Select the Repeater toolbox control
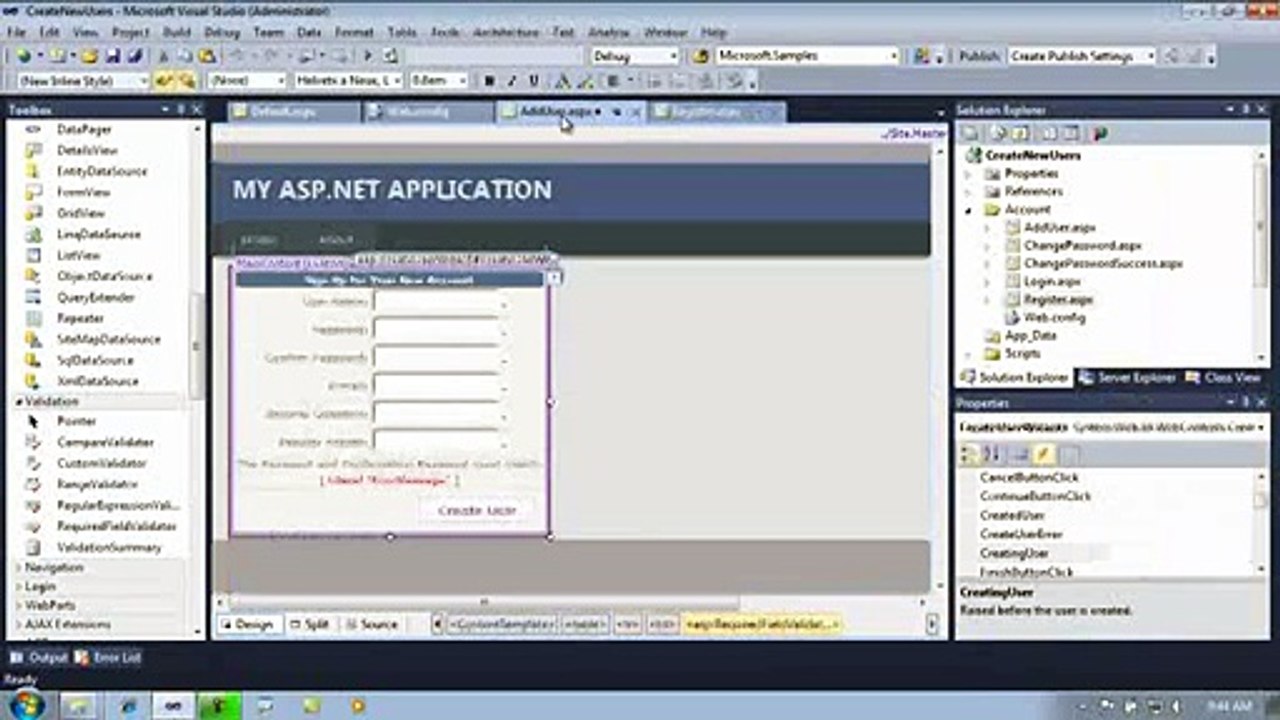The height and width of the screenshot is (720, 1280). [82, 318]
